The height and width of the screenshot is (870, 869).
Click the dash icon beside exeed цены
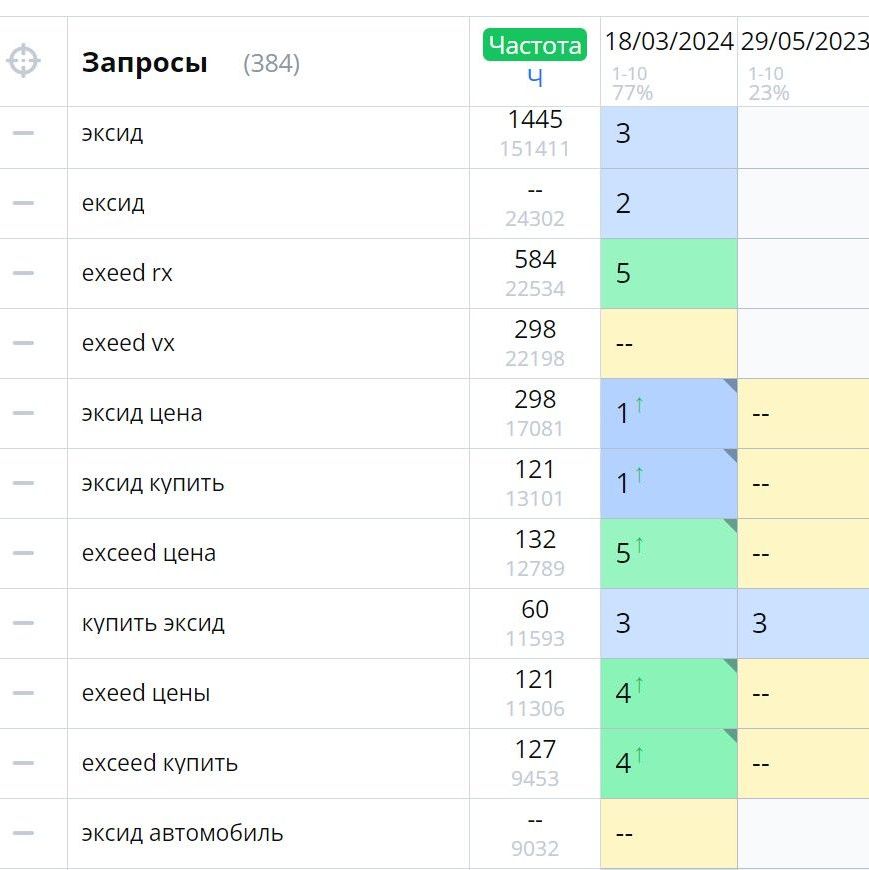[x=23, y=692]
